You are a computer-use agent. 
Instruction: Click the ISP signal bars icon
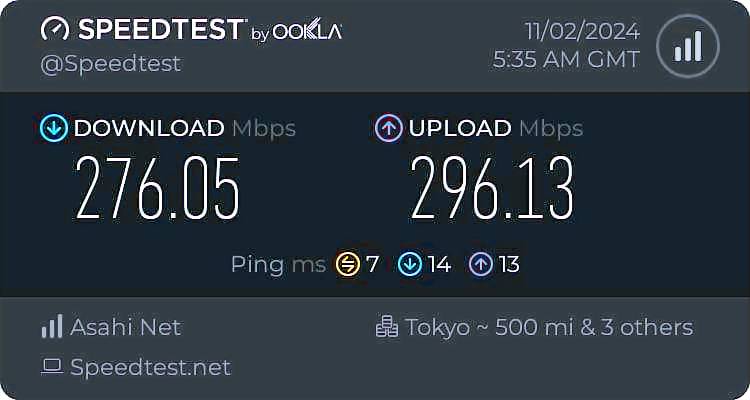point(52,327)
